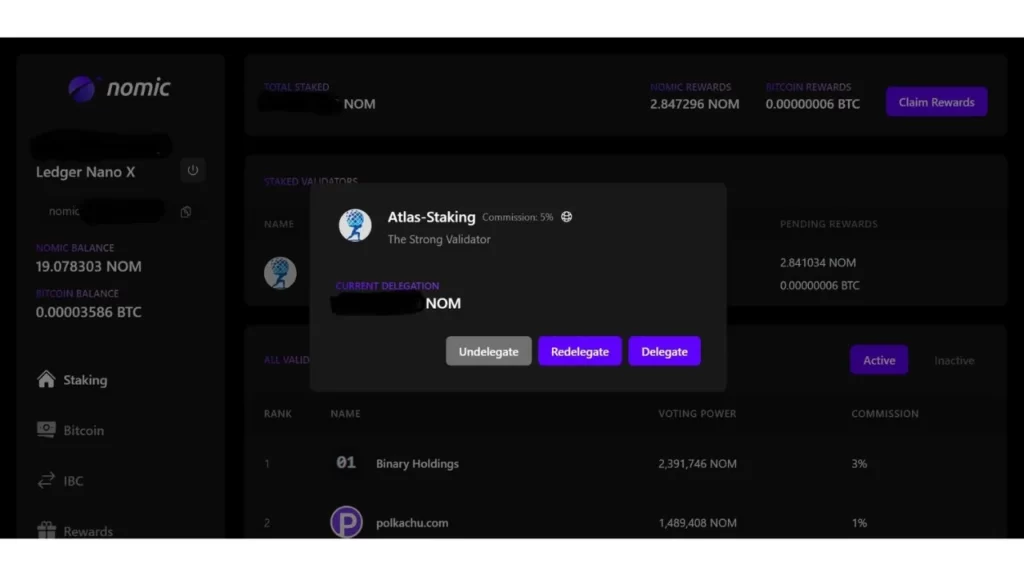1024x576 pixels.
Task: Click the Redelegate button
Action: (580, 351)
